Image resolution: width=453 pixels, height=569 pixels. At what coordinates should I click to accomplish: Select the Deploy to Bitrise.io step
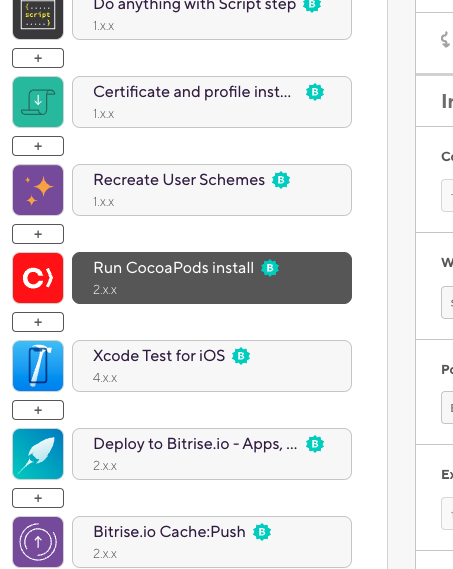(x=212, y=454)
